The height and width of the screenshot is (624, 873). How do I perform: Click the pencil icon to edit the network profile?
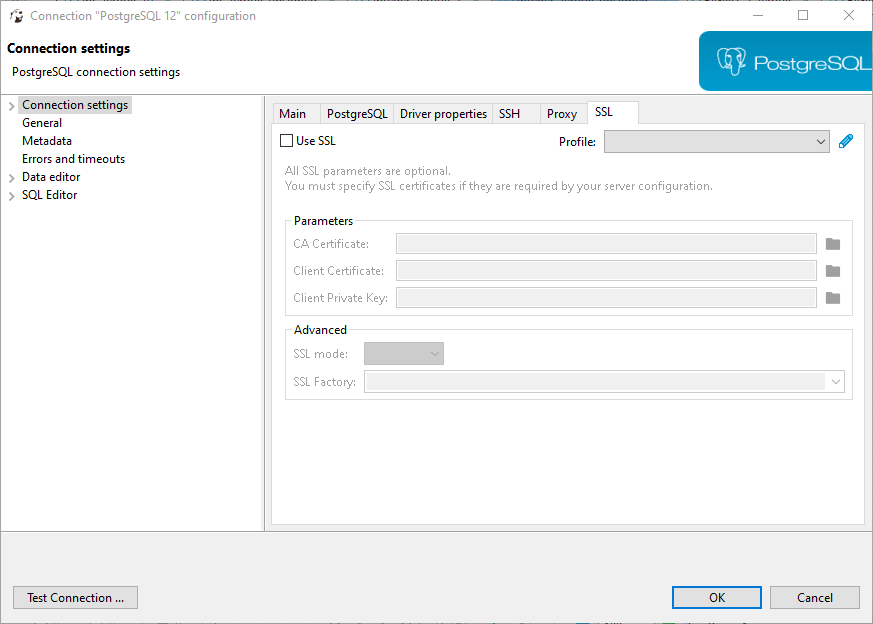point(846,141)
